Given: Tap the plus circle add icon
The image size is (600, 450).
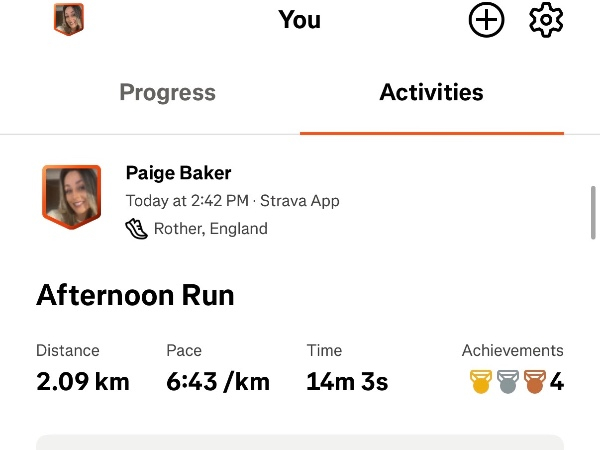Looking at the screenshot, I should [x=487, y=20].
